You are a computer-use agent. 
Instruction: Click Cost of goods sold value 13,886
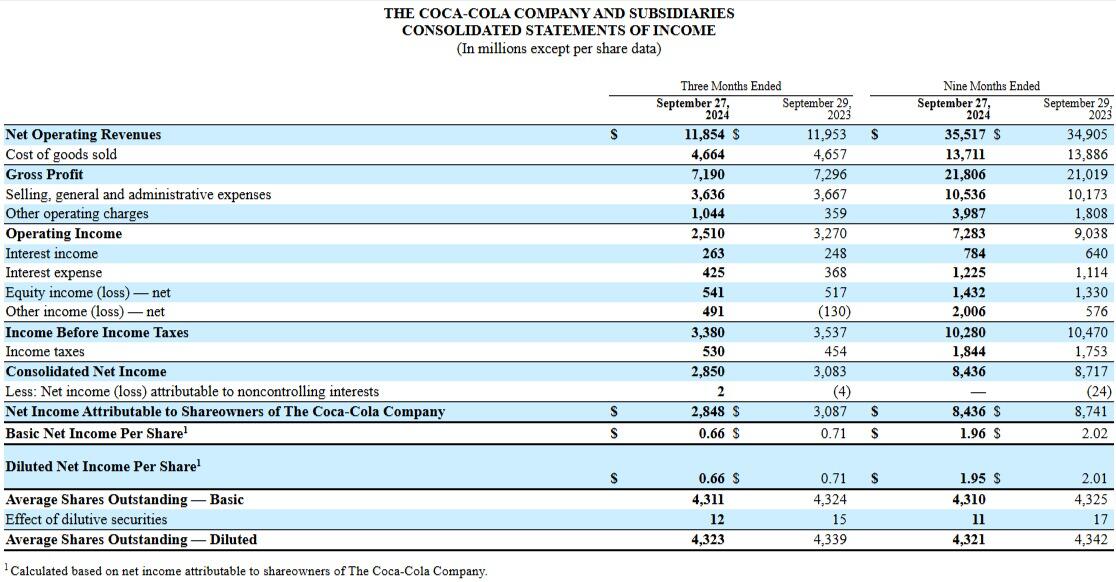pos(1088,154)
